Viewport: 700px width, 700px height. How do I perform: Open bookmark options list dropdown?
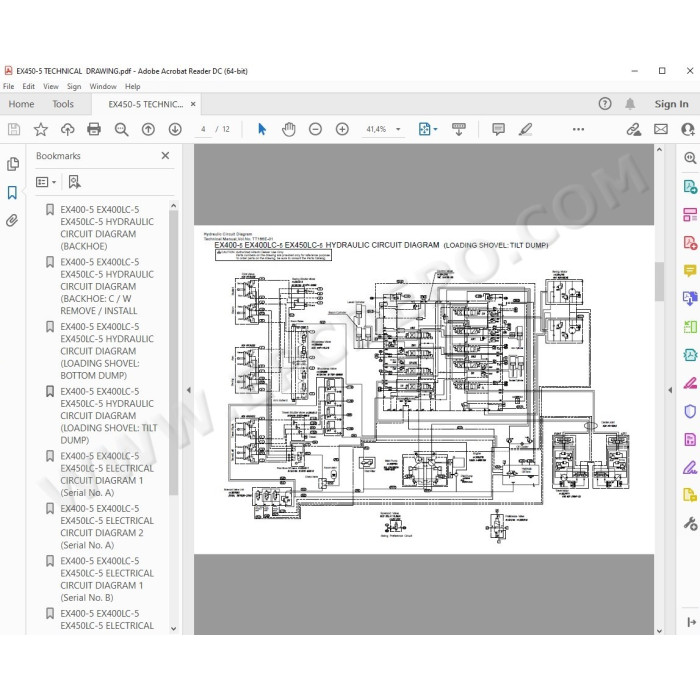point(46,182)
